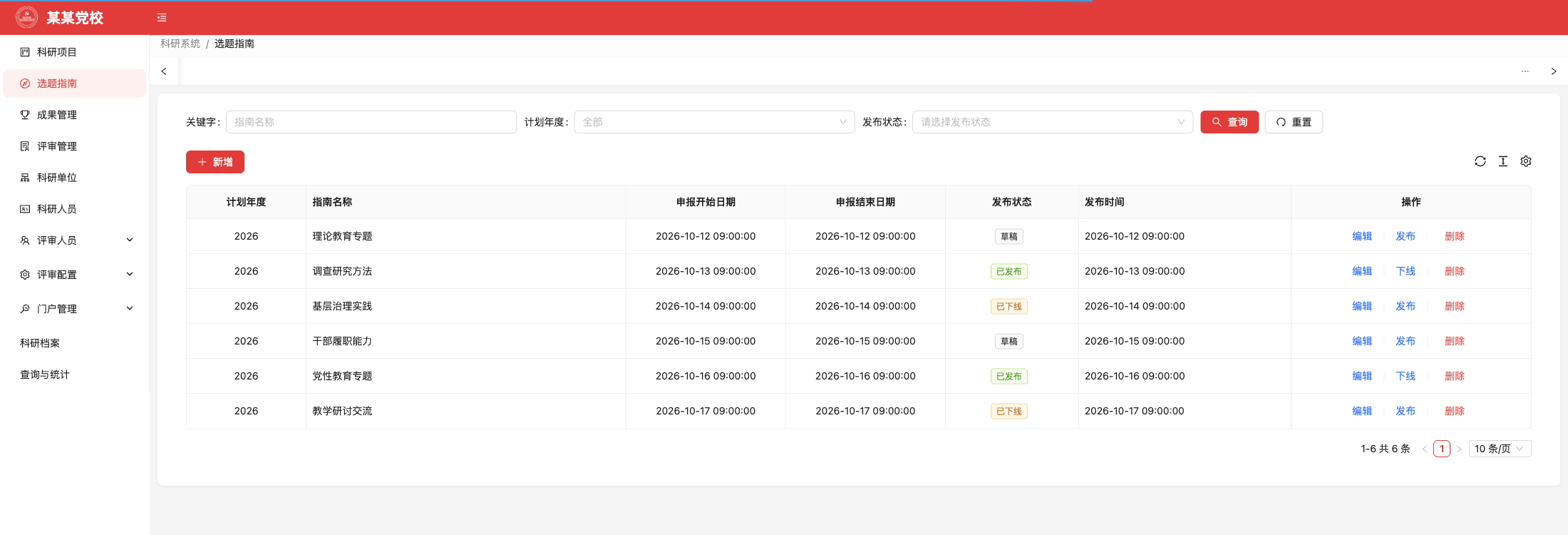
Task: Click 下线 for 调查研究方法
Action: click(1405, 271)
